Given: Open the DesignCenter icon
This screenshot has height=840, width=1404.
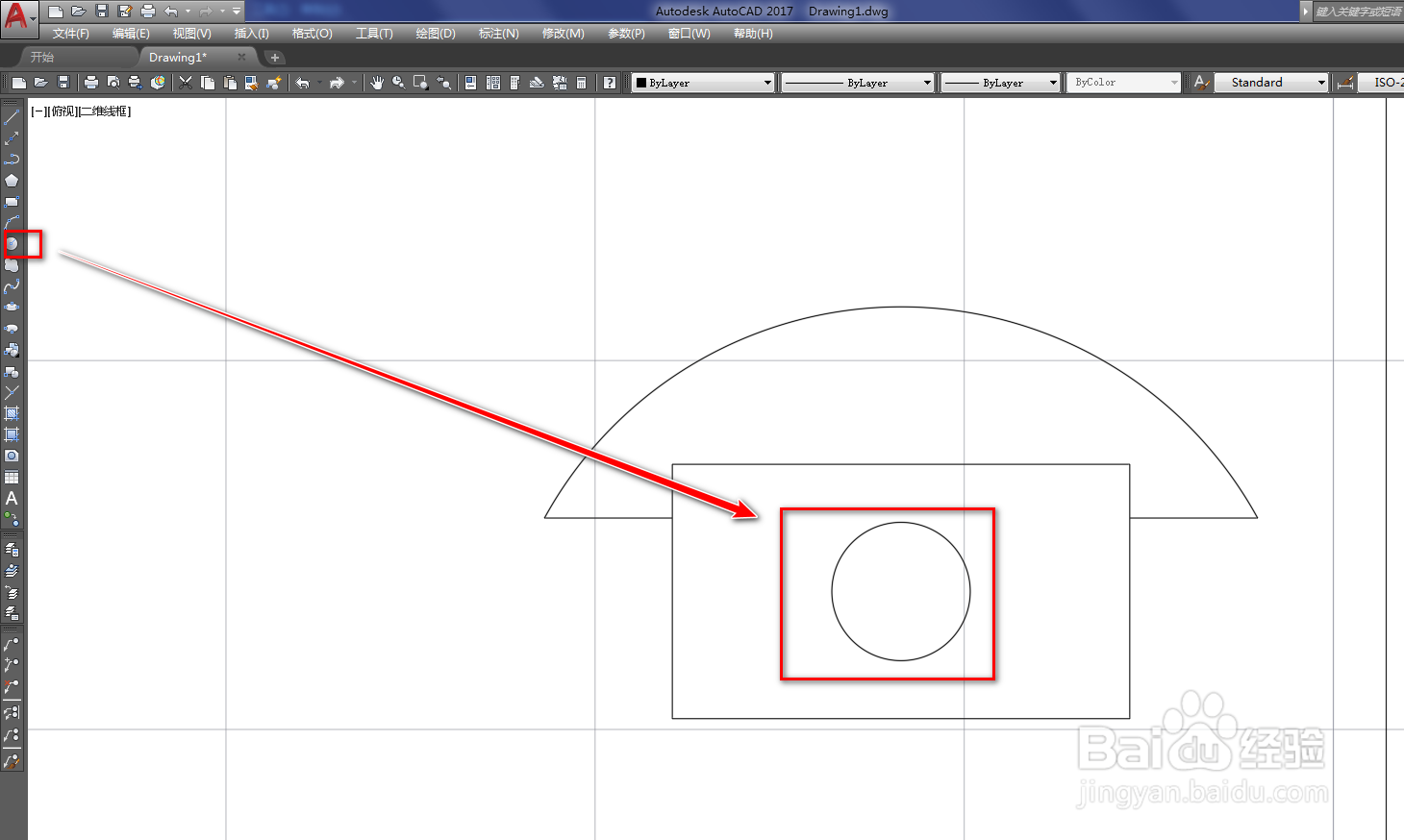Looking at the screenshot, I should point(493,83).
